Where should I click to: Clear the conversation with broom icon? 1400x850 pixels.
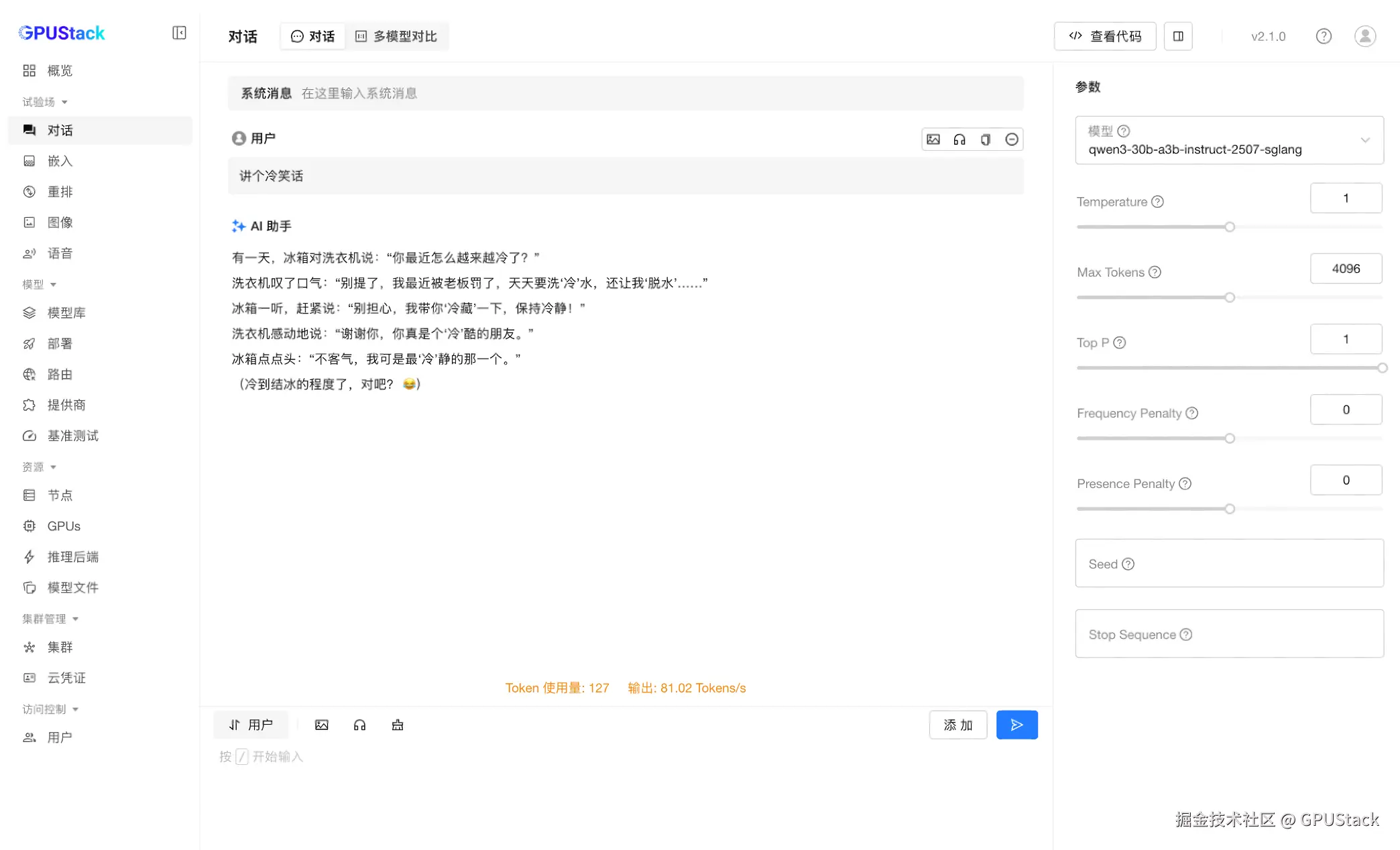click(x=398, y=725)
